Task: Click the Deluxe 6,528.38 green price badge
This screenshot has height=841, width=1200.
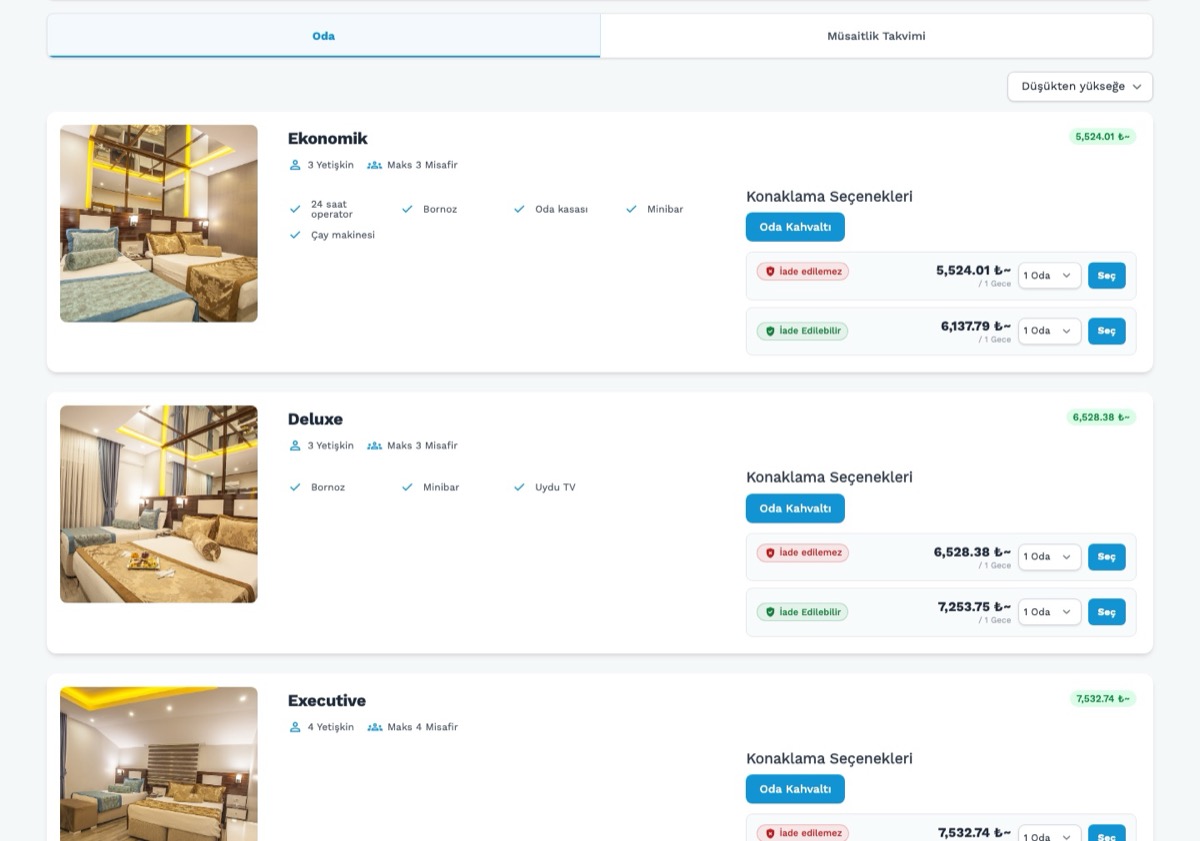Action: point(1101,417)
